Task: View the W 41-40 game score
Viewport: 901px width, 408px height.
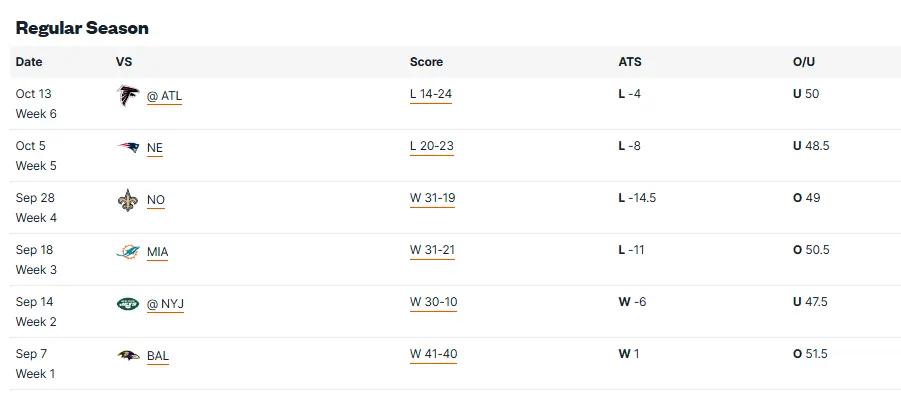Action: coord(433,354)
